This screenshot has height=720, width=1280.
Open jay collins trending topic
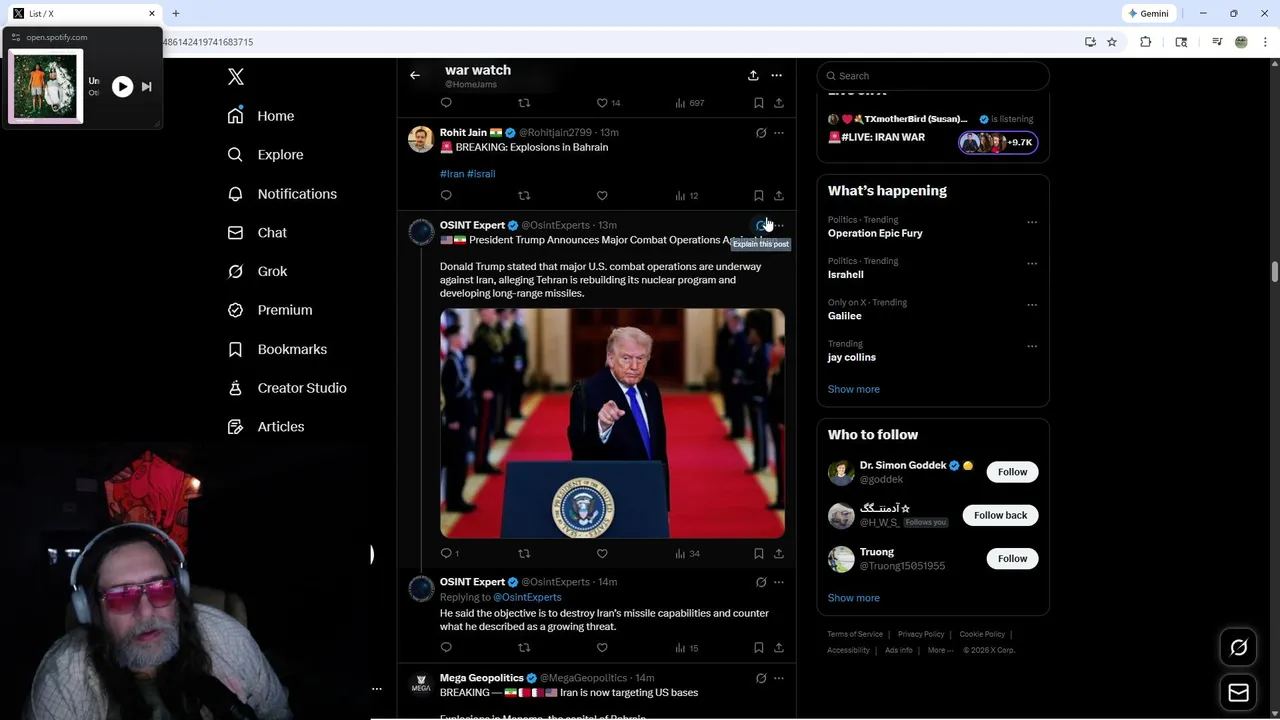[x=852, y=357]
